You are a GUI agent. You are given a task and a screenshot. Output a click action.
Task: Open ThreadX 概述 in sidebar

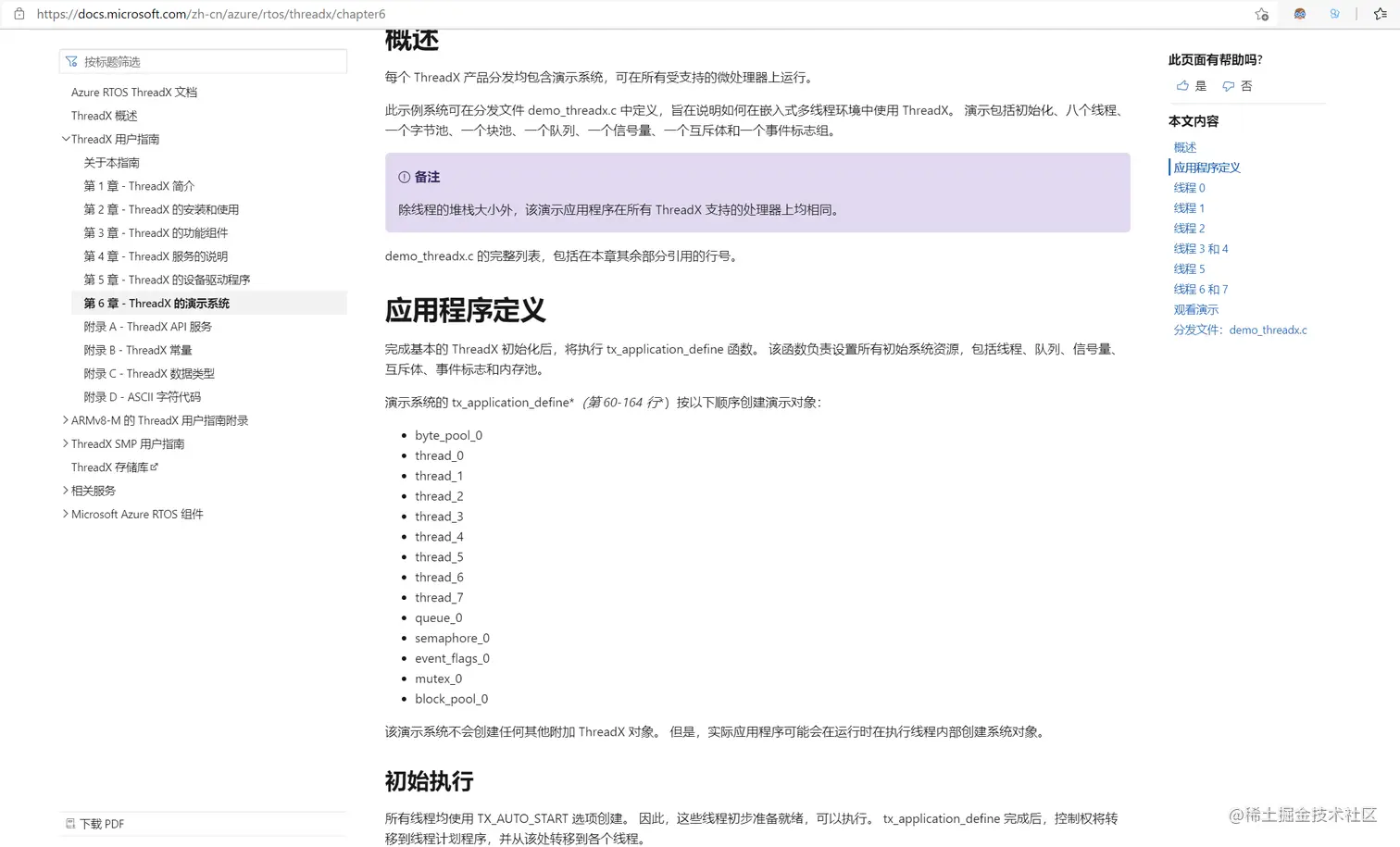(x=105, y=116)
